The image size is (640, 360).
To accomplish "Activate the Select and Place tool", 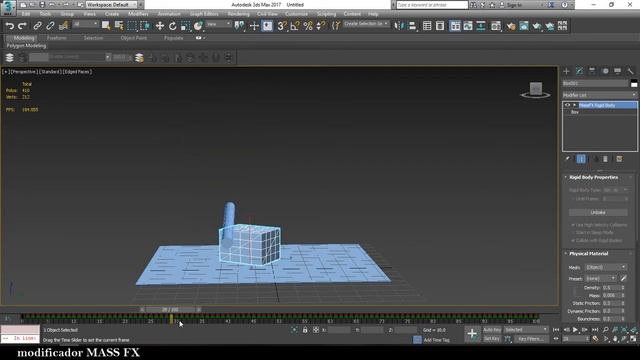I will click(x=198, y=26).
